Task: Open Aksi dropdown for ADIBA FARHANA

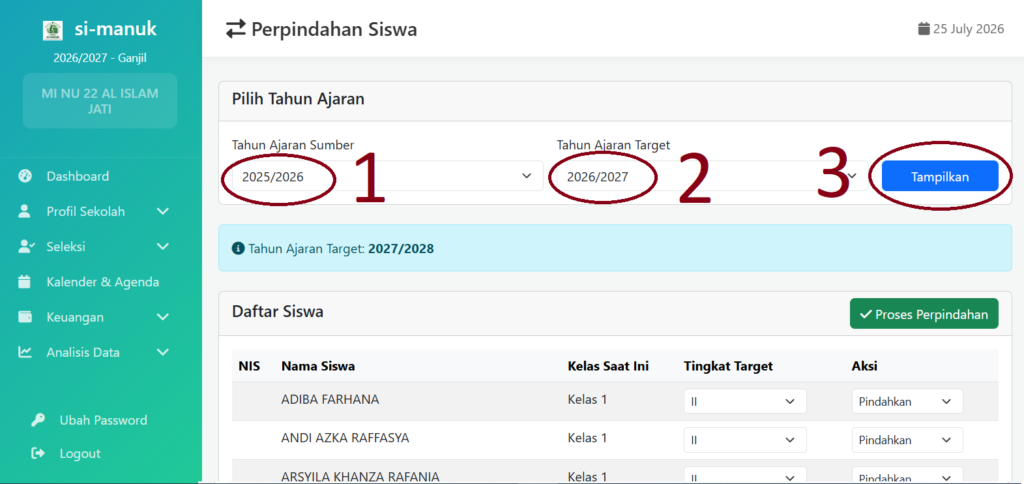Action: click(907, 401)
